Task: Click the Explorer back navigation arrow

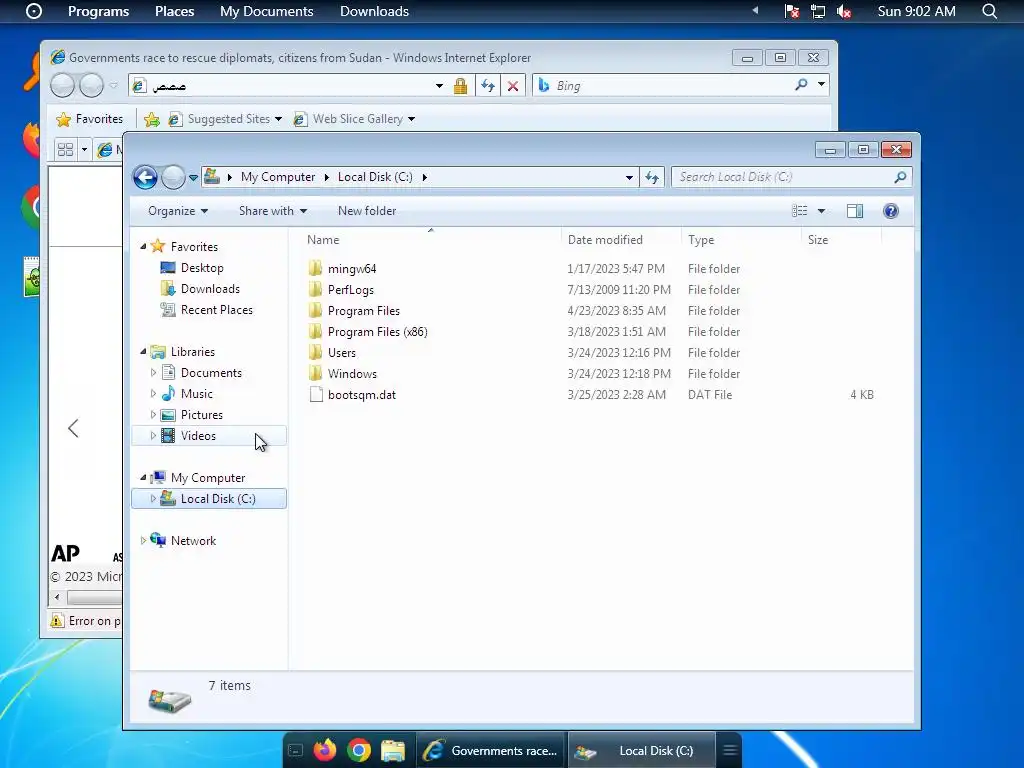Action: [145, 177]
